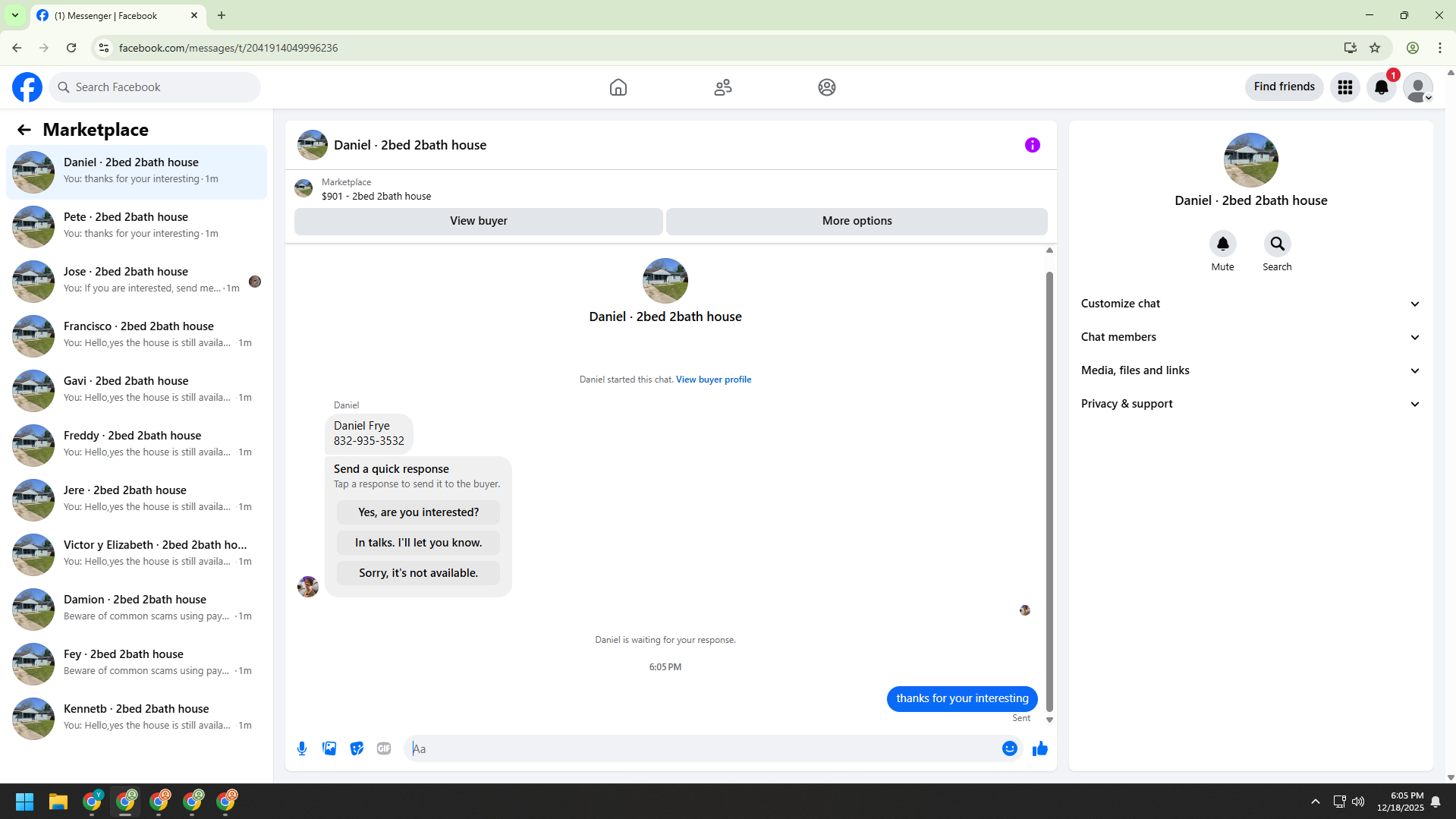Viewport: 1456px width, 819px height.
Task: Send a voice clip with microphone icon
Action: pos(302,749)
